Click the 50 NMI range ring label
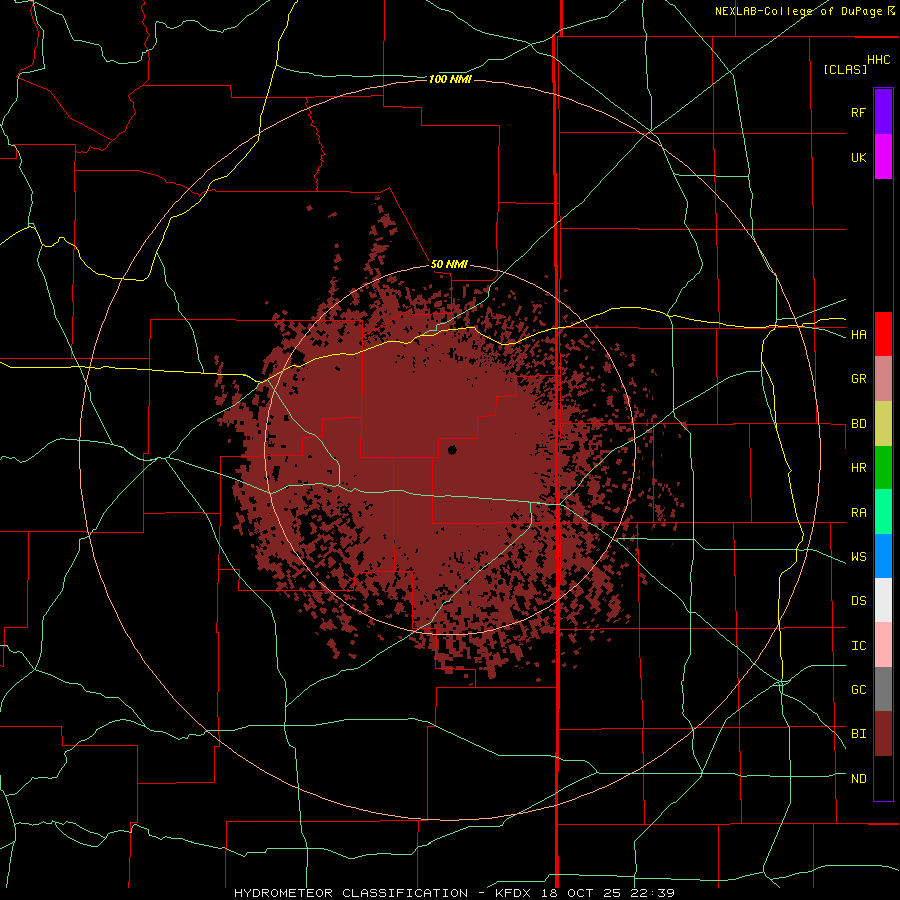900x900 pixels. point(449,265)
